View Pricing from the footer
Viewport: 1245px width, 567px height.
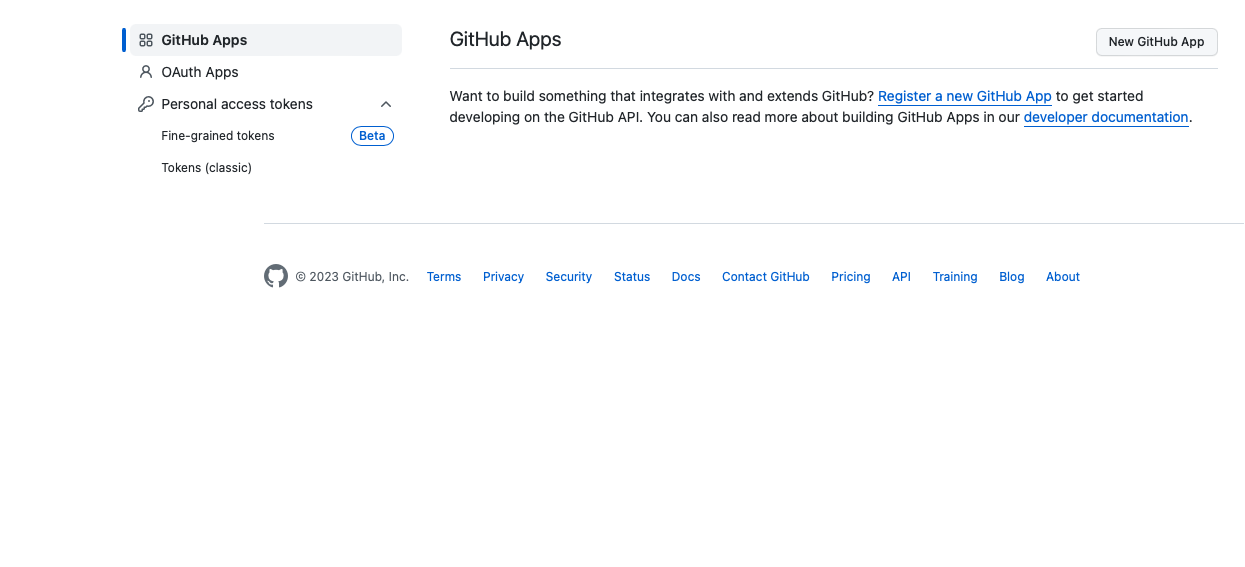[x=851, y=277]
